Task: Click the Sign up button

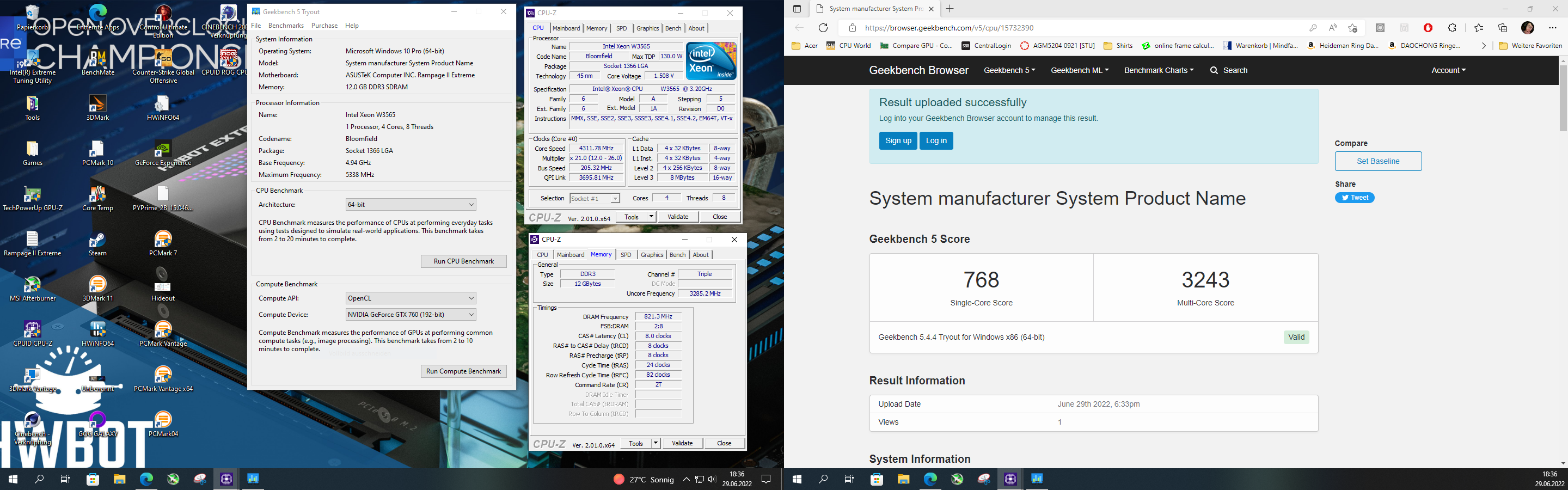Action: [898, 140]
